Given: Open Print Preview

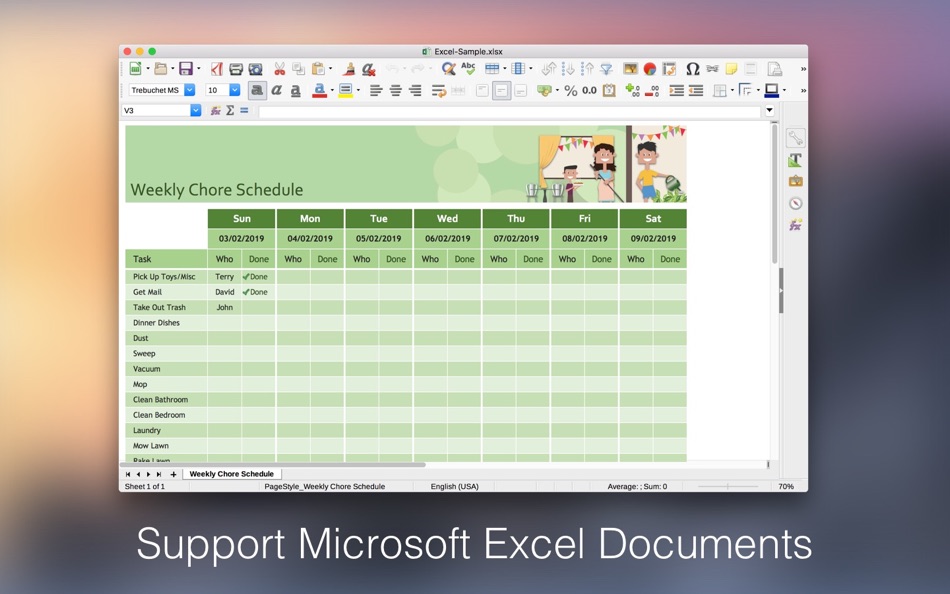Looking at the screenshot, I should (x=256, y=68).
